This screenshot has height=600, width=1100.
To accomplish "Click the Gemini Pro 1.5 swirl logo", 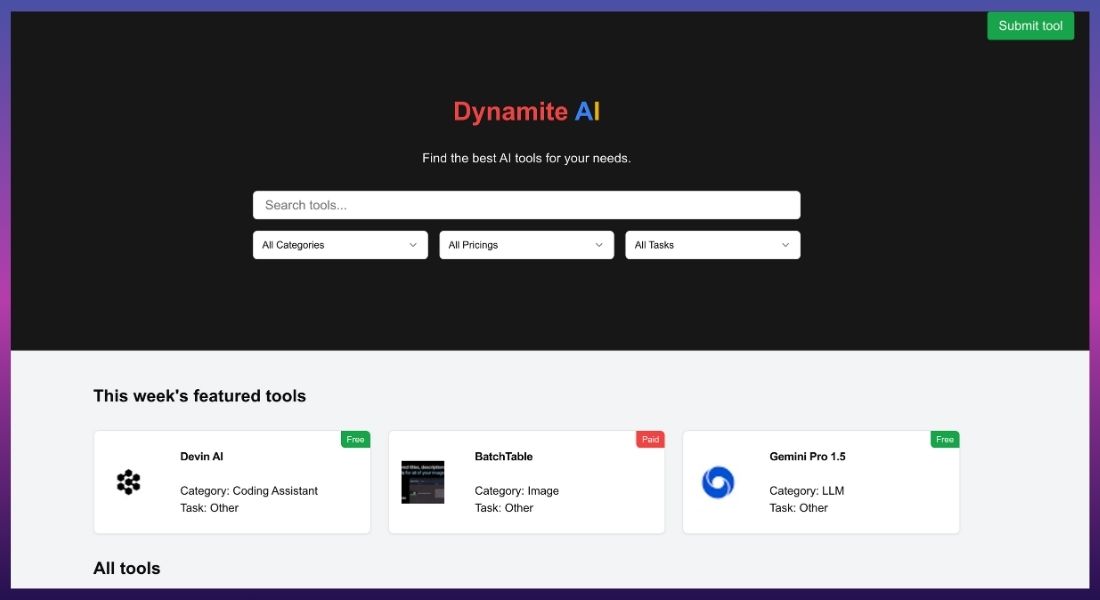I will coord(718,483).
